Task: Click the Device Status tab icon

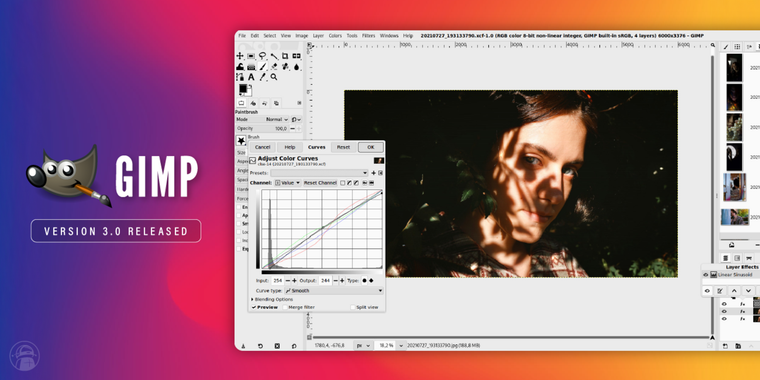Action: (253, 103)
